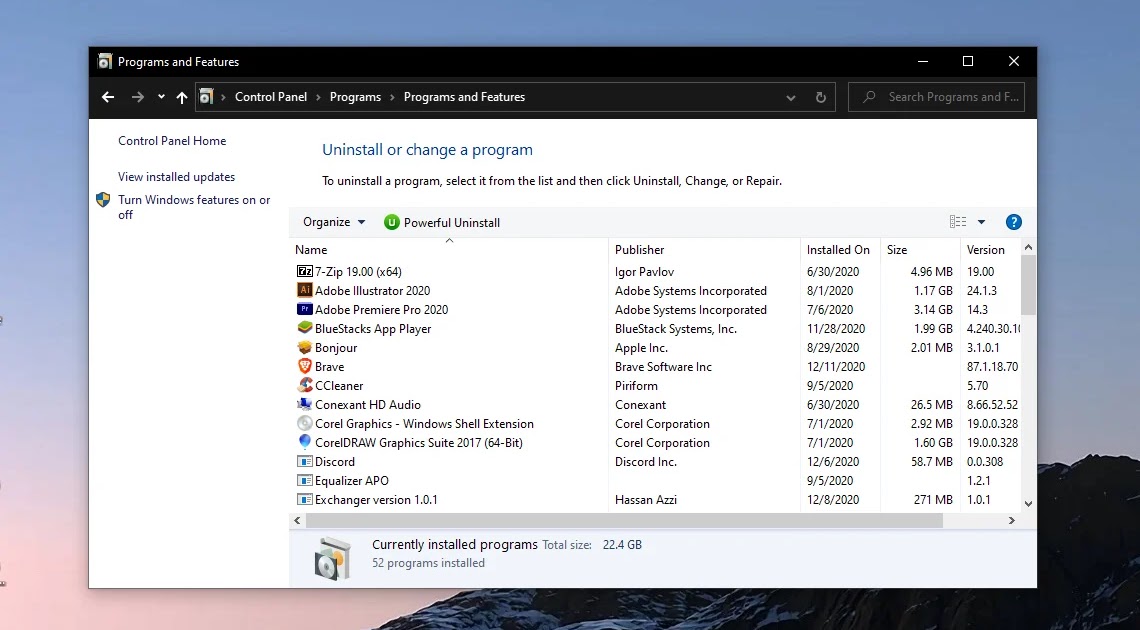Click the CorelDRAW Graphics Suite balloon icon

[x=305, y=442]
